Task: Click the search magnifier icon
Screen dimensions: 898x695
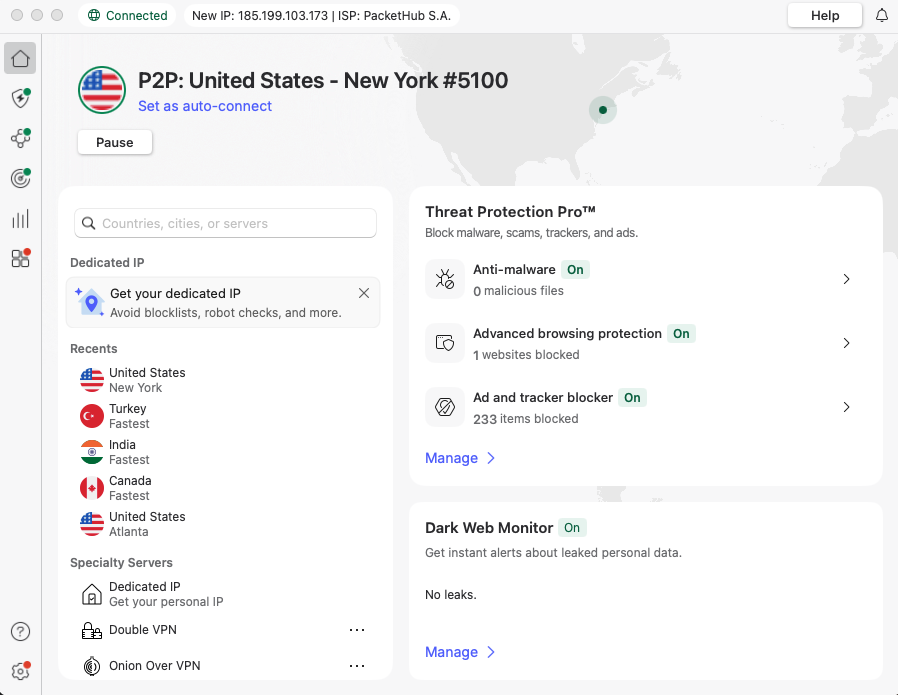Action: (89, 223)
